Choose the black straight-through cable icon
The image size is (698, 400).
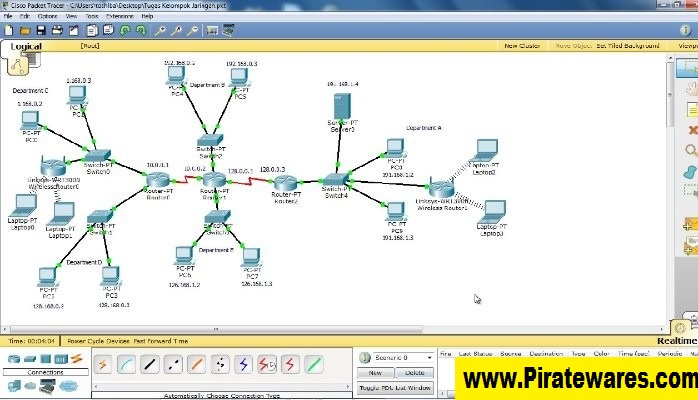click(x=149, y=364)
